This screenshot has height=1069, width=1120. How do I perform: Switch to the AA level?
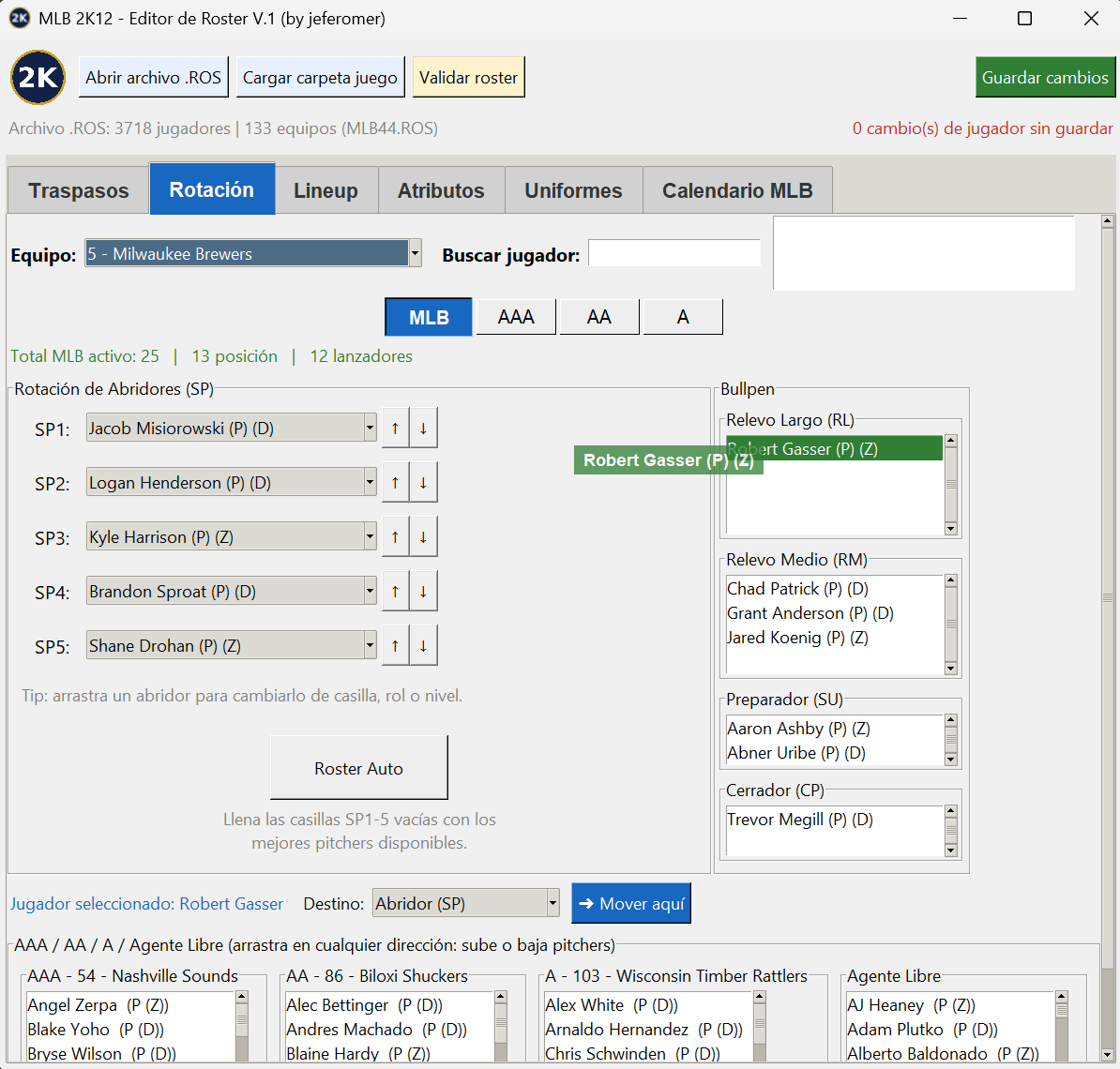tap(599, 317)
